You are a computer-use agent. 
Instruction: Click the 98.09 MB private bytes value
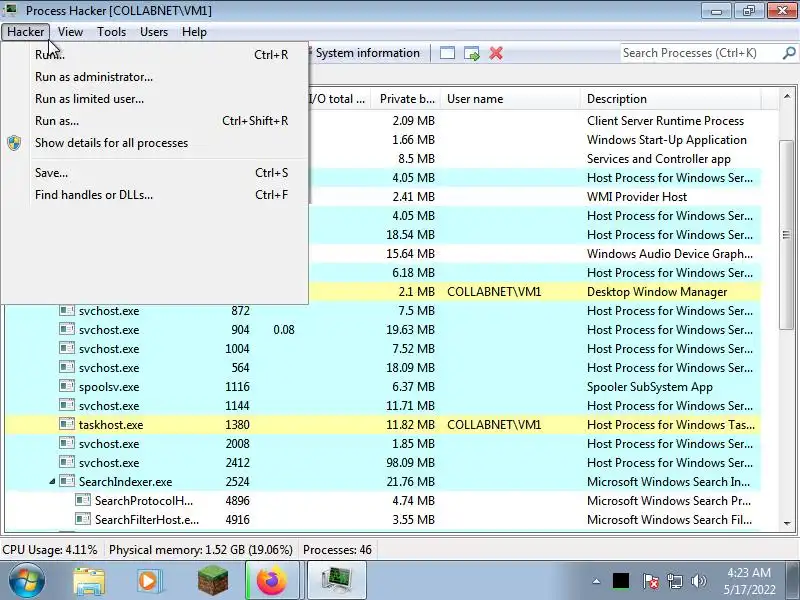click(410, 463)
